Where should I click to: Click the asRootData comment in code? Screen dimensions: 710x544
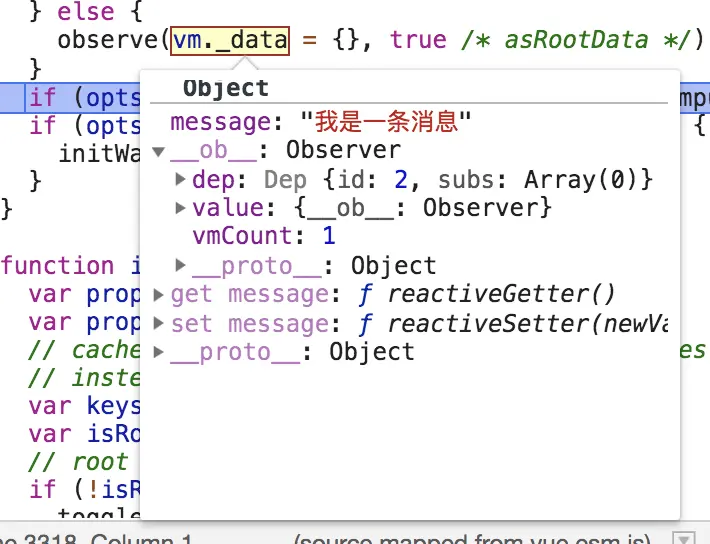point(576,40)
